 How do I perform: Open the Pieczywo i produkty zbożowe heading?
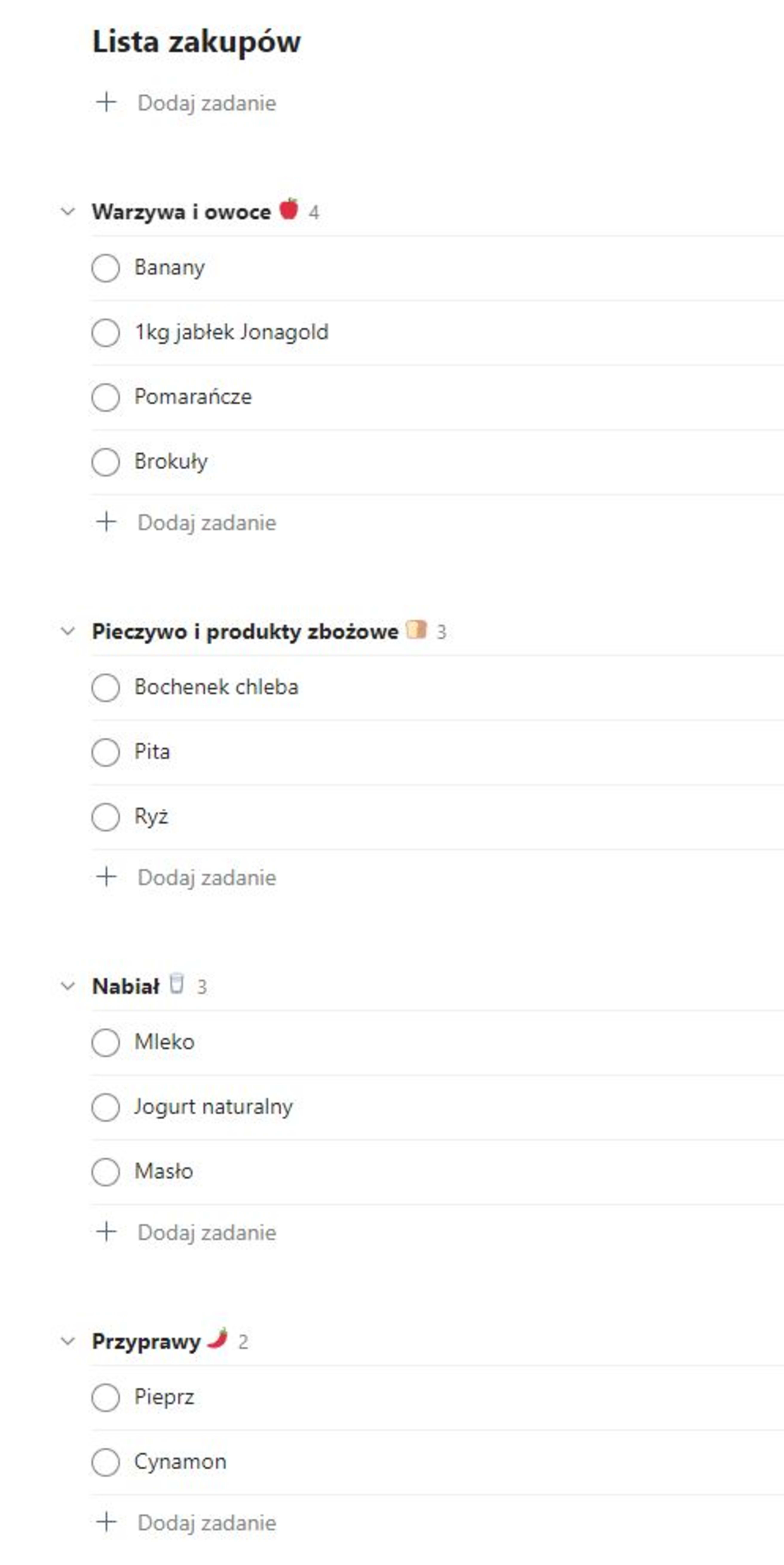(245, 632)
